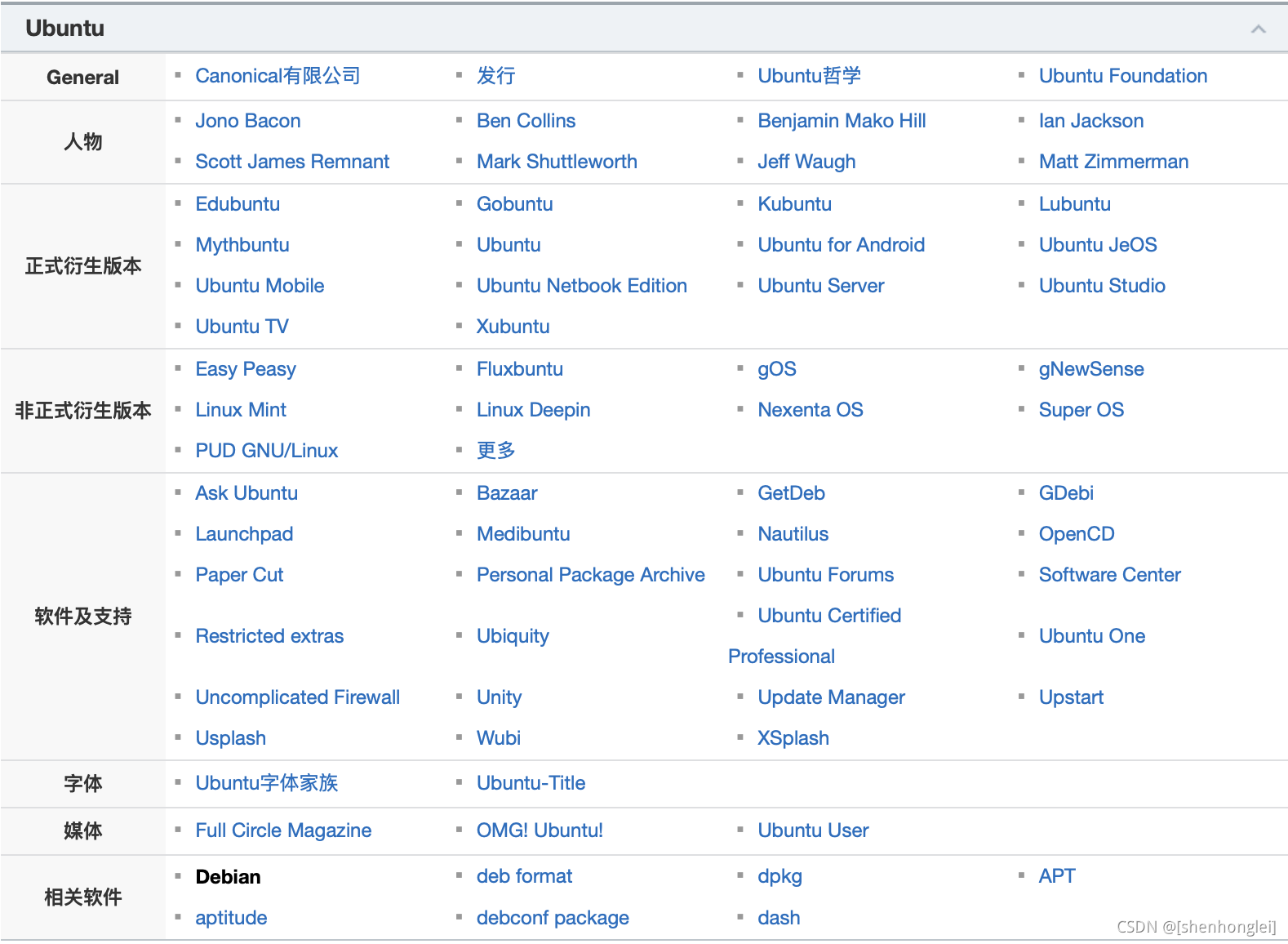This screenshot has height=944, width=1288.
Task: Open the Linux Deepin link
Action: point(534,410)
